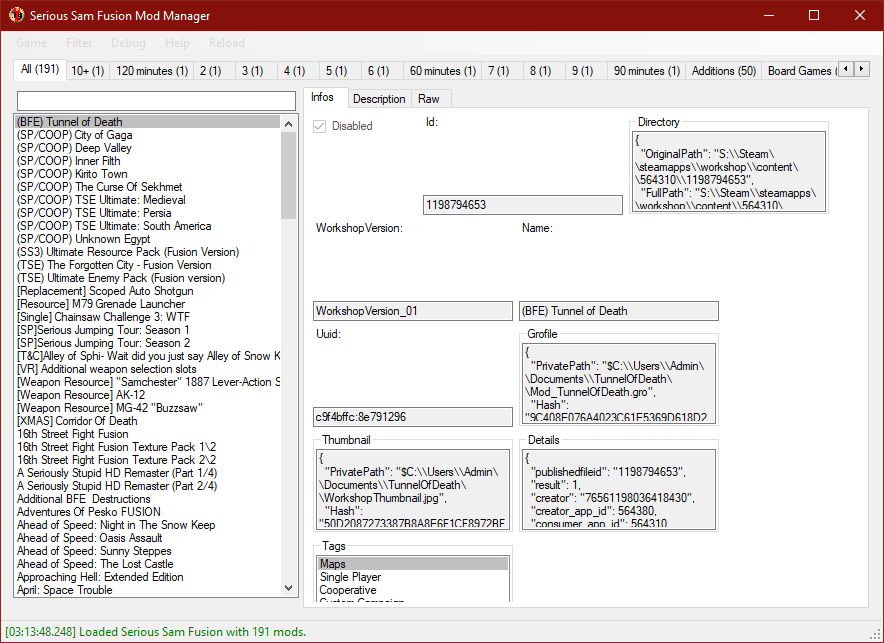Click the Serious Sam app icon in title bar
The height and width of the screenshot is (643, 884).
tap(16, 15)
